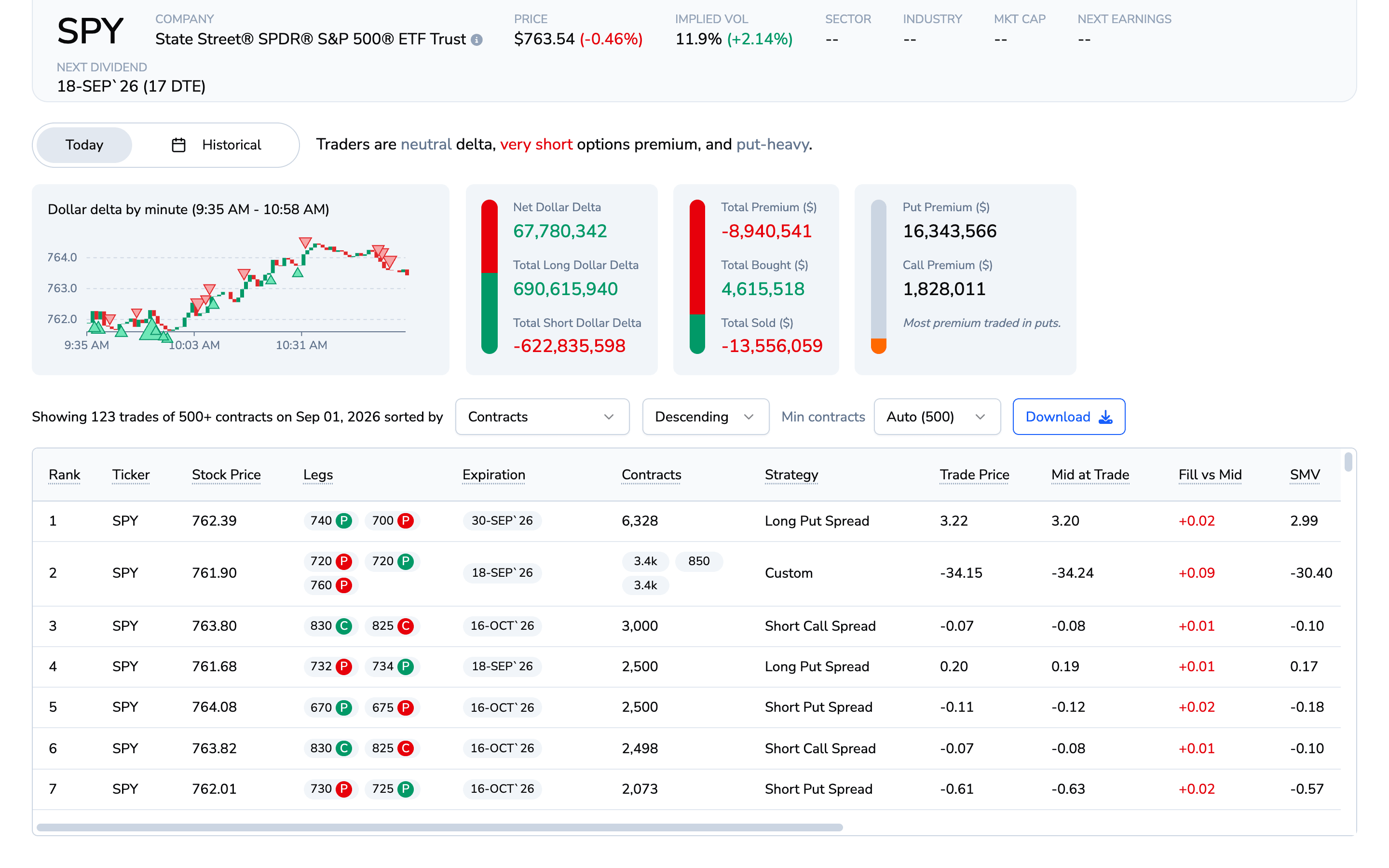Click the 670 P leg badge in row 5
The width and height of the screenshot is (1389, 868).
[x=330, y=707]
